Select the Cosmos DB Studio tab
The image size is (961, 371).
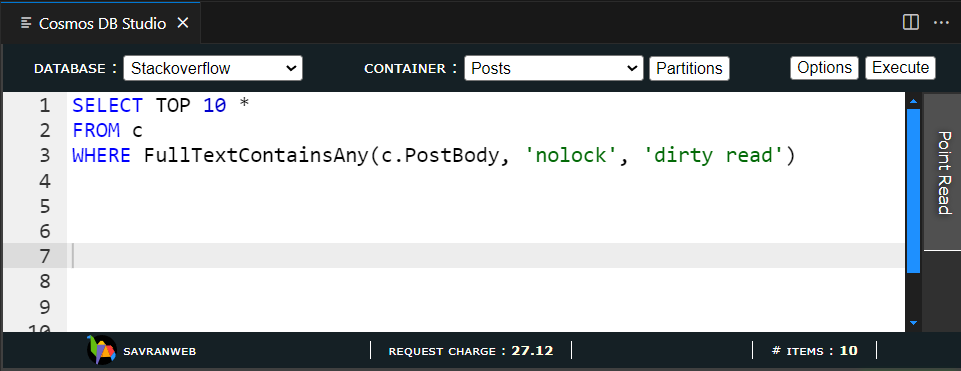pos(101,23)
